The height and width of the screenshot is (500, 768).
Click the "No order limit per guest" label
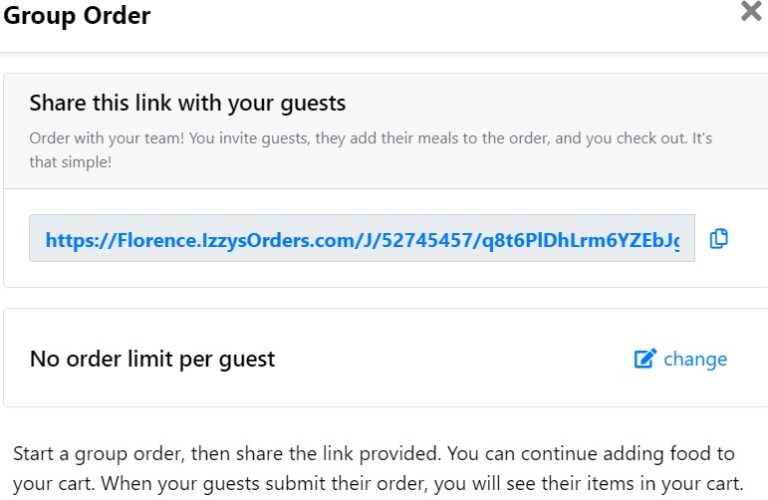point(152,359)
